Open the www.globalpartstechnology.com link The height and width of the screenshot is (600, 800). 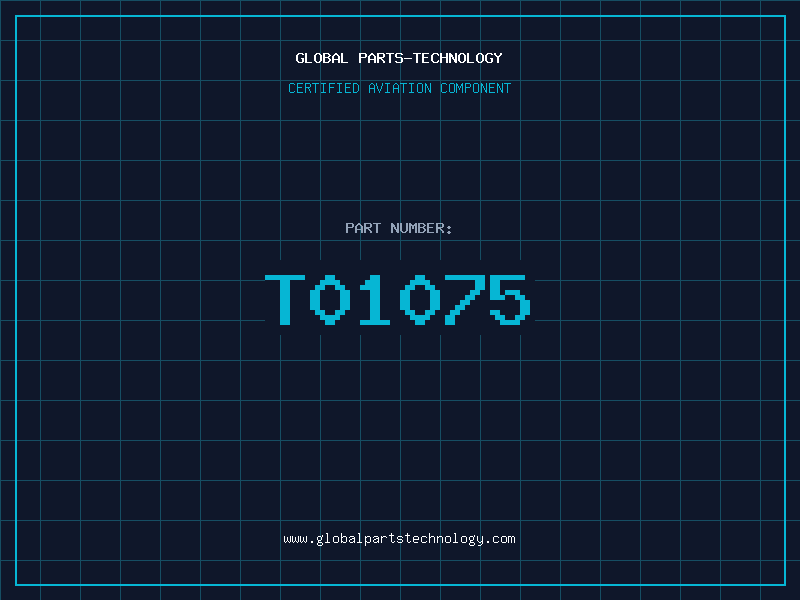click(399, 539)
